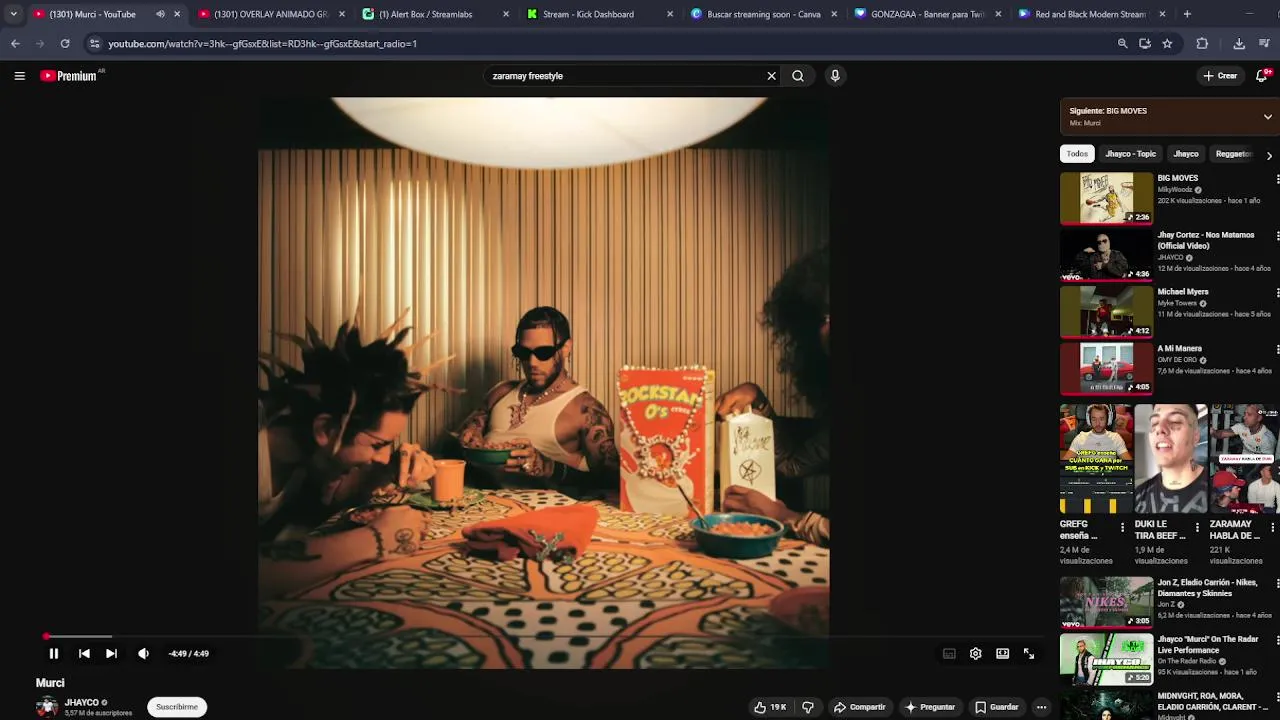Select the Jhayco filter chip
The height and width of the screenshot is (720, 1280).
pos(1186,154)
